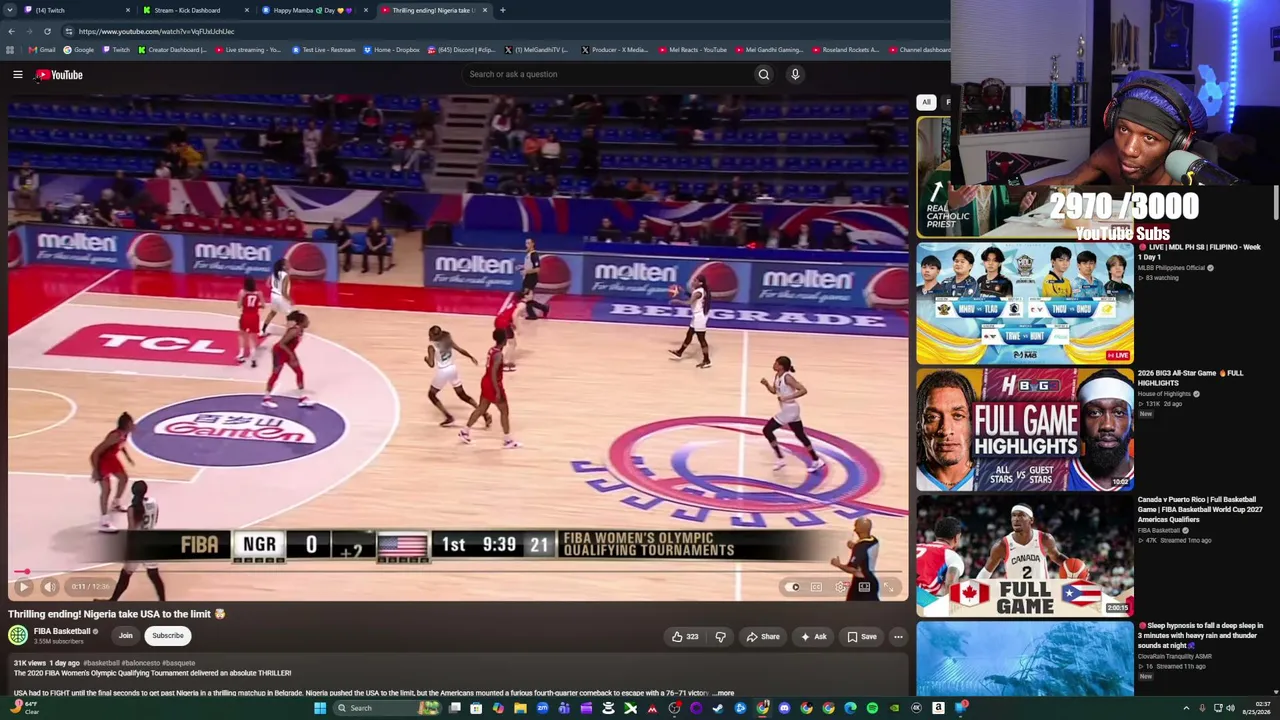Open the Creator Dashboard bookmark
Image resolution: width=1280 pixels, height=720 pixels.
172,50
